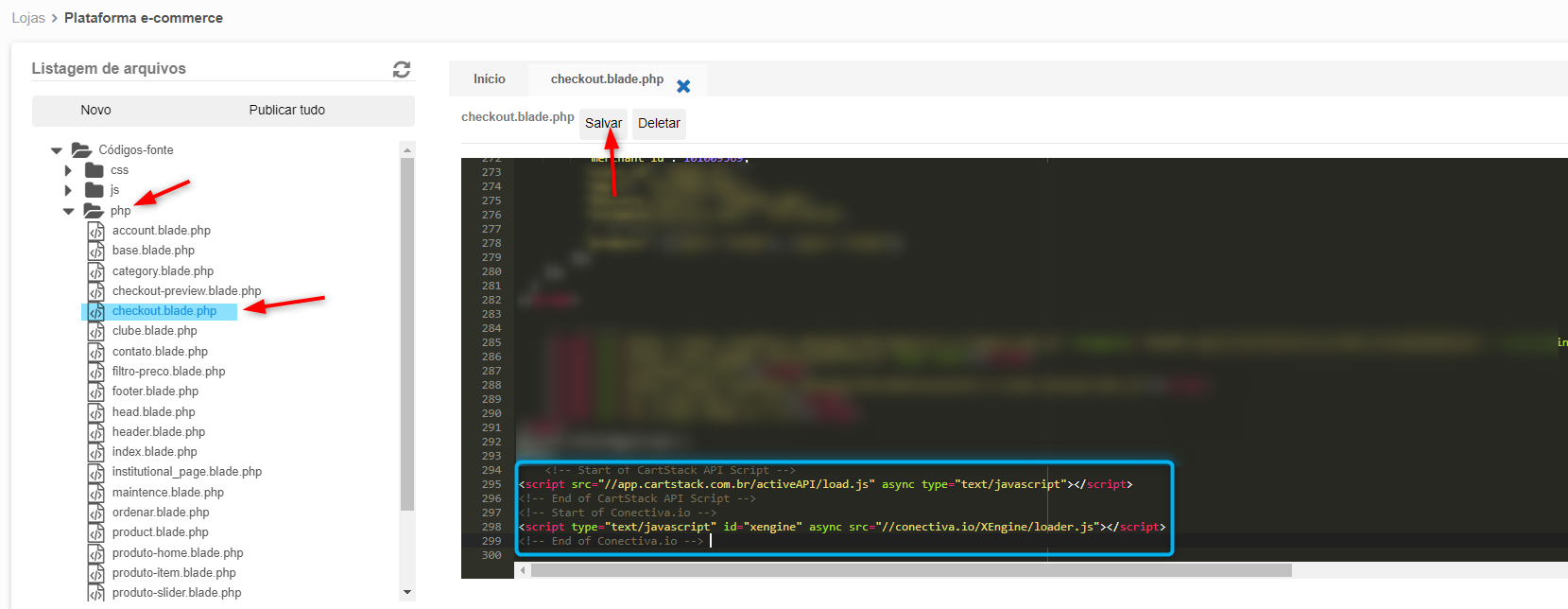Switch to the Início tab
This screenshot has width=1568, height=609.
click(490, 79)
